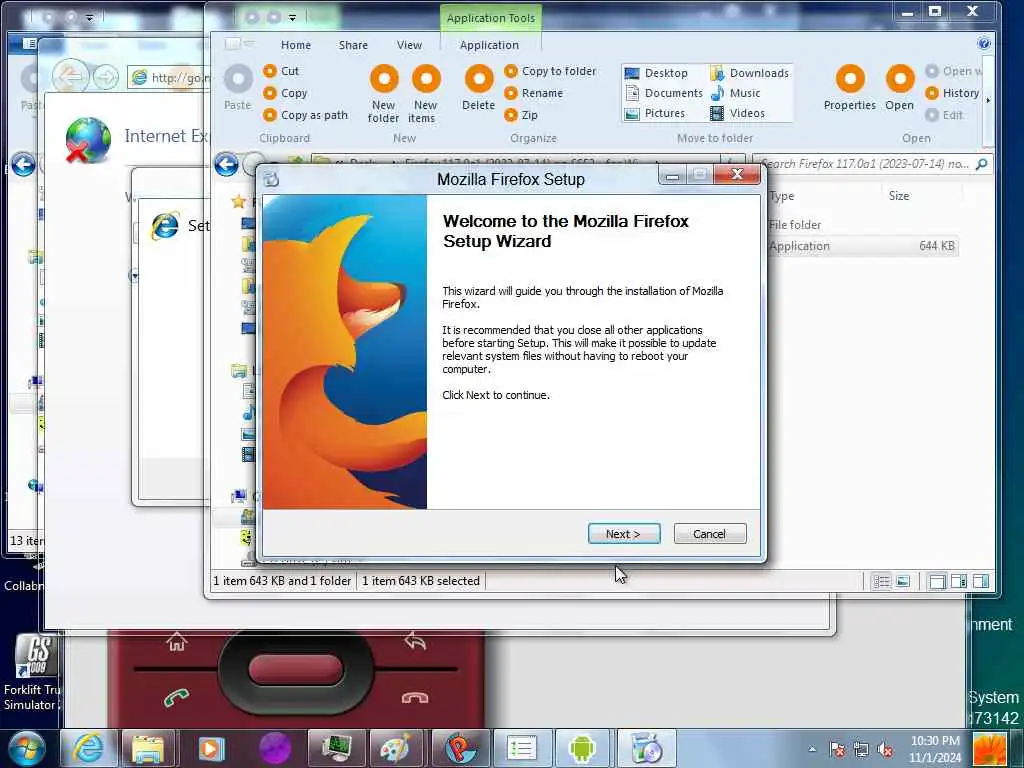This screenshot has height=768, width=1024.
Task: Toggle the rightmost details pane button
Action: point(981,581)
